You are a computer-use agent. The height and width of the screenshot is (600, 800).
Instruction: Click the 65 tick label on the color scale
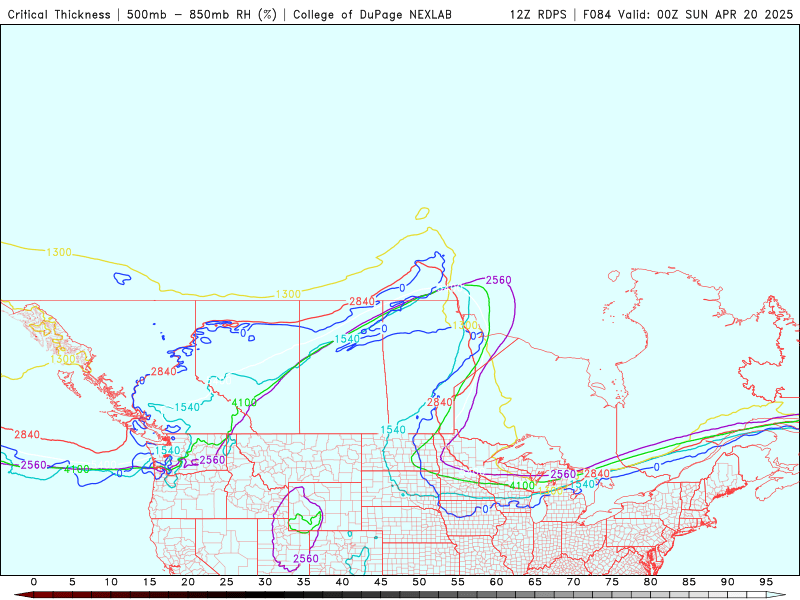pyautogui.click(x=535, y=582)
